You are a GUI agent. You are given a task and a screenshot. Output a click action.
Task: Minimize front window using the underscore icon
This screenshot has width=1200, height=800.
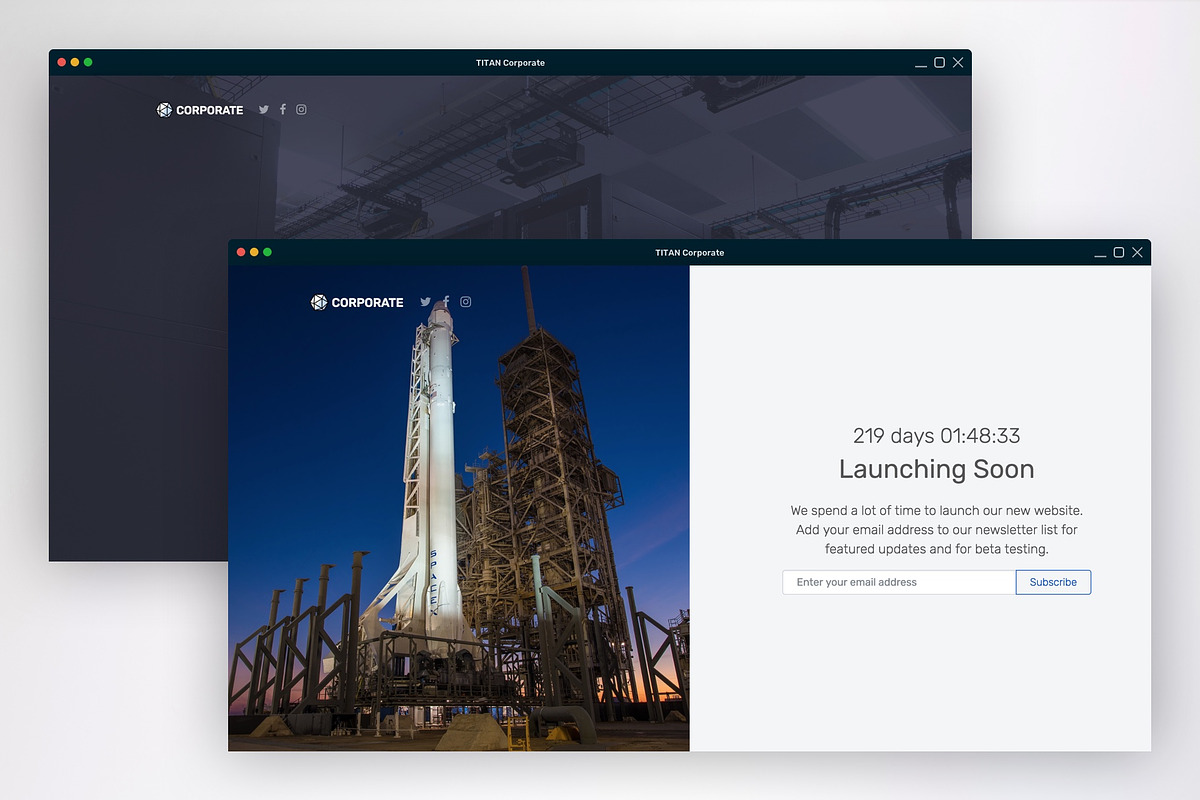click(1100, 254)
